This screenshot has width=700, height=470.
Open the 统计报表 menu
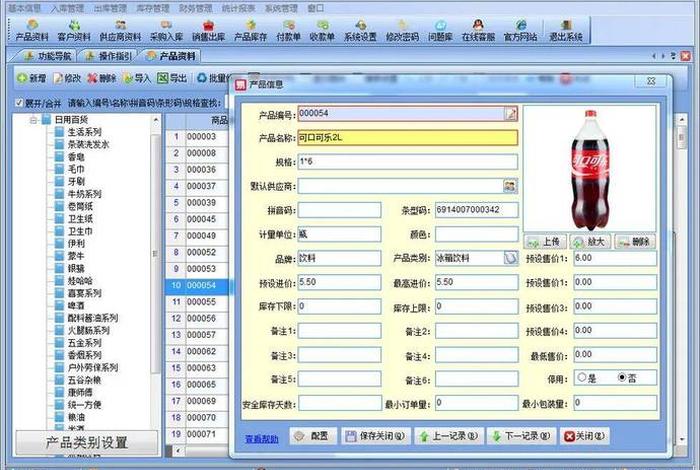click(x=238, y=8)
